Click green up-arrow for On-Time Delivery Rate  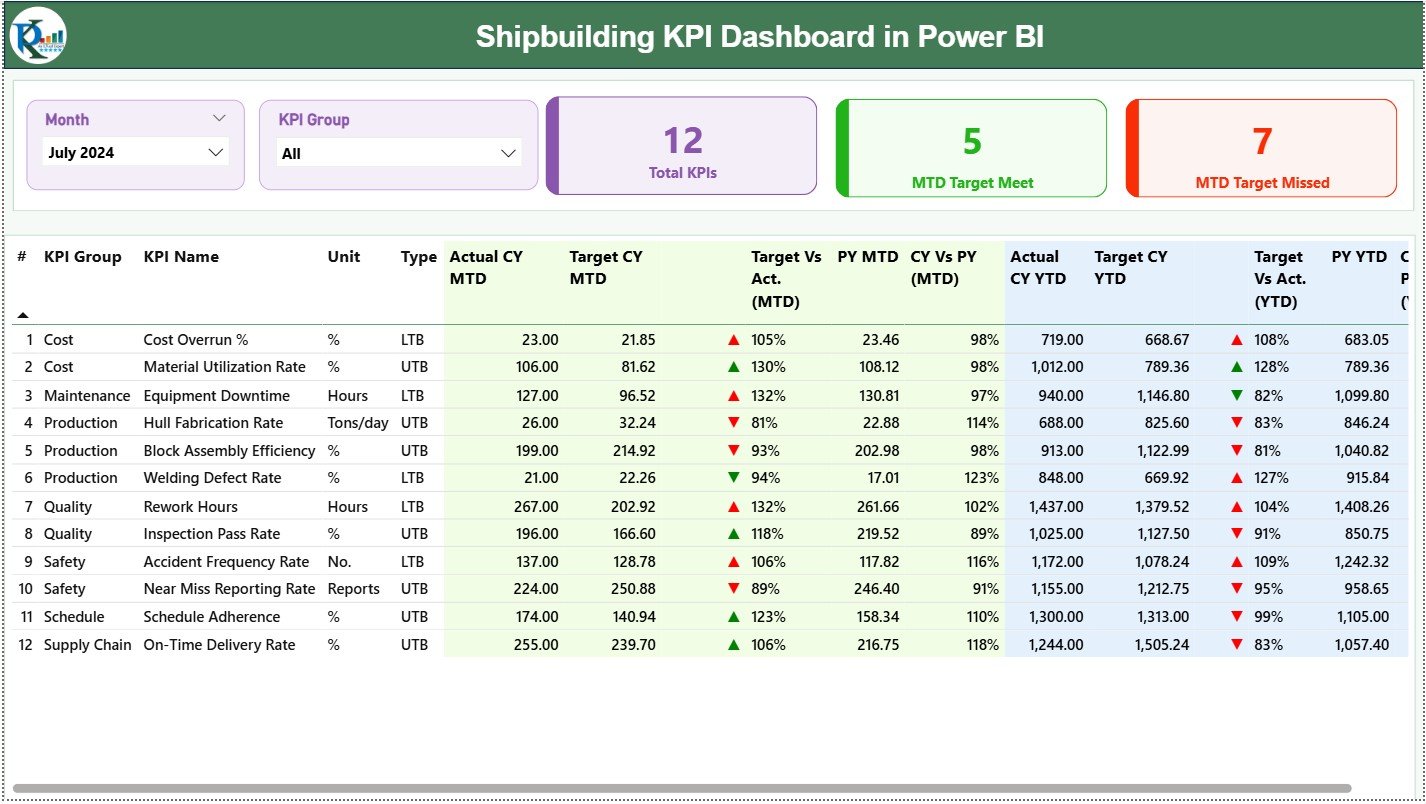tap(731, 645)
